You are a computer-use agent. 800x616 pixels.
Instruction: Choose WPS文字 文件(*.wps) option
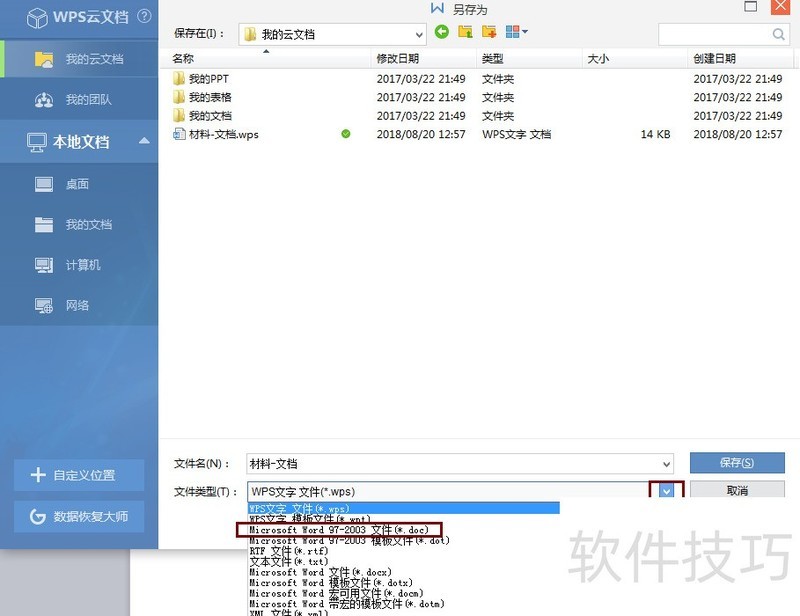(x=404, y=508)
